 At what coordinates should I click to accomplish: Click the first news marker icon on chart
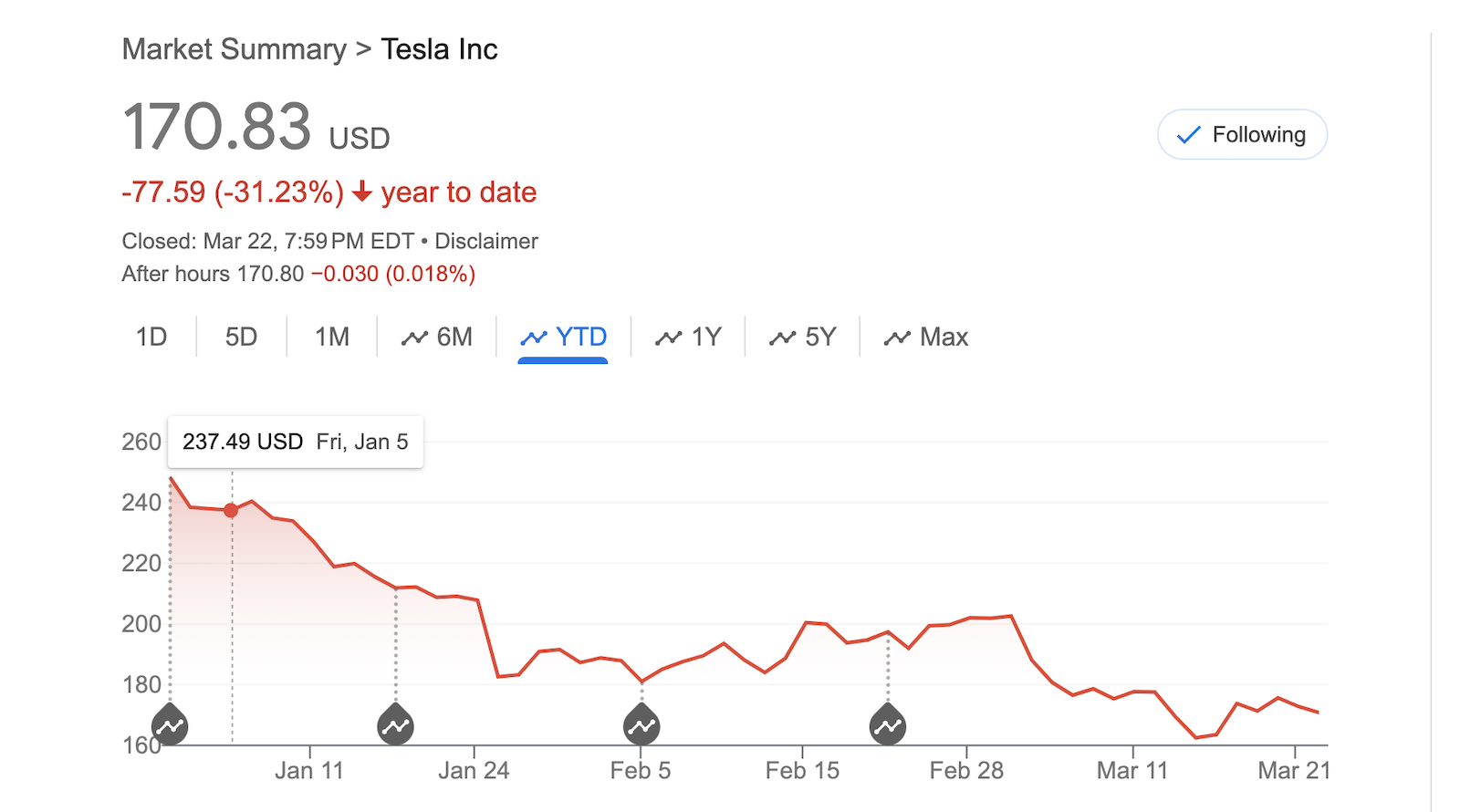click(170, 726)
